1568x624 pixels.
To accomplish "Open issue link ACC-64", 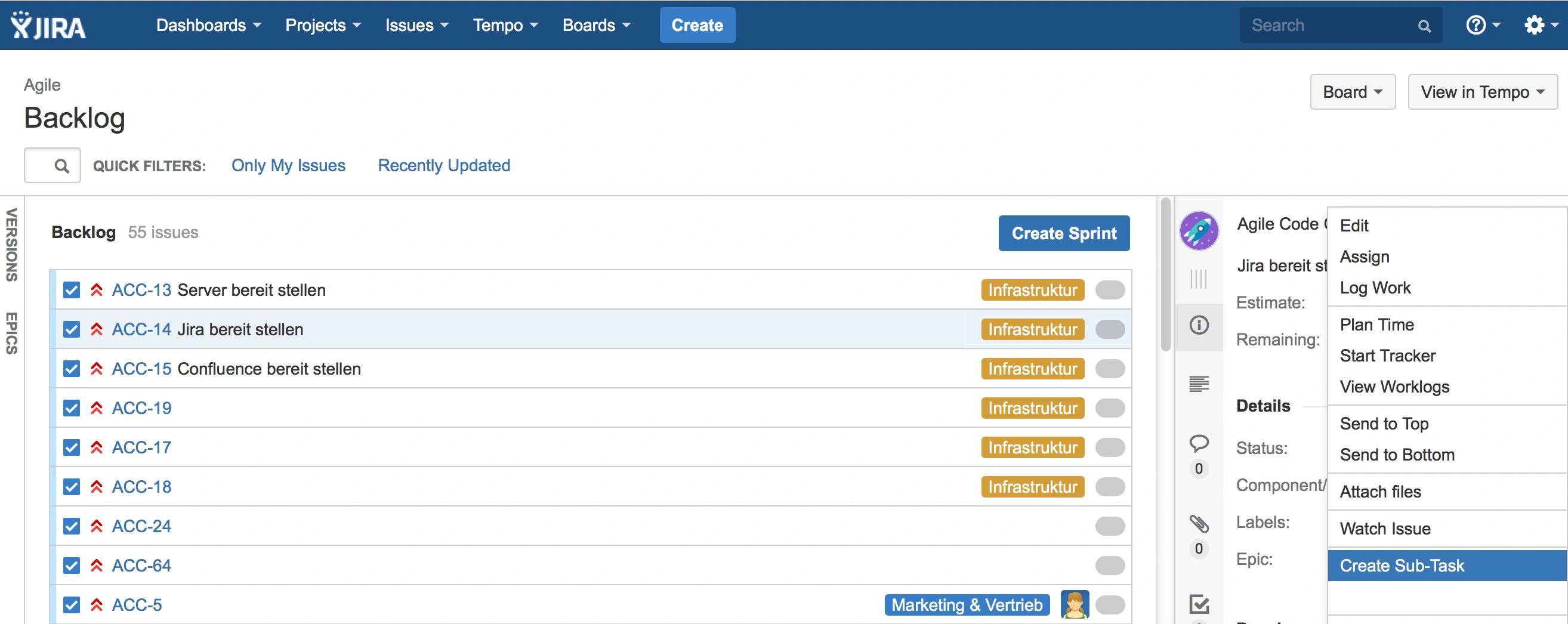I will 141,566.
